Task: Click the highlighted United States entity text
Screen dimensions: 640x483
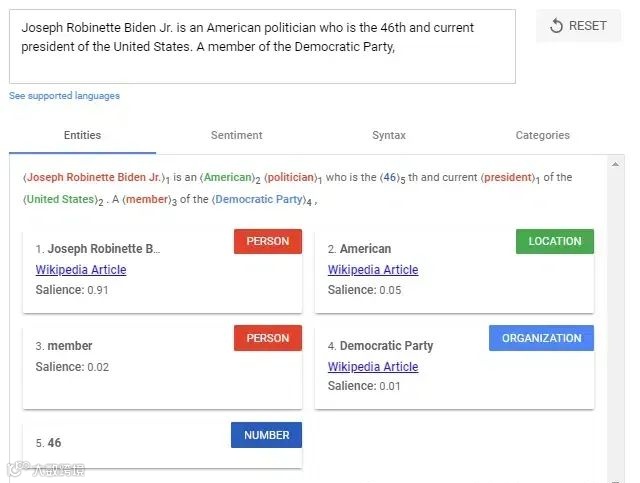Action: click(59, 199)
